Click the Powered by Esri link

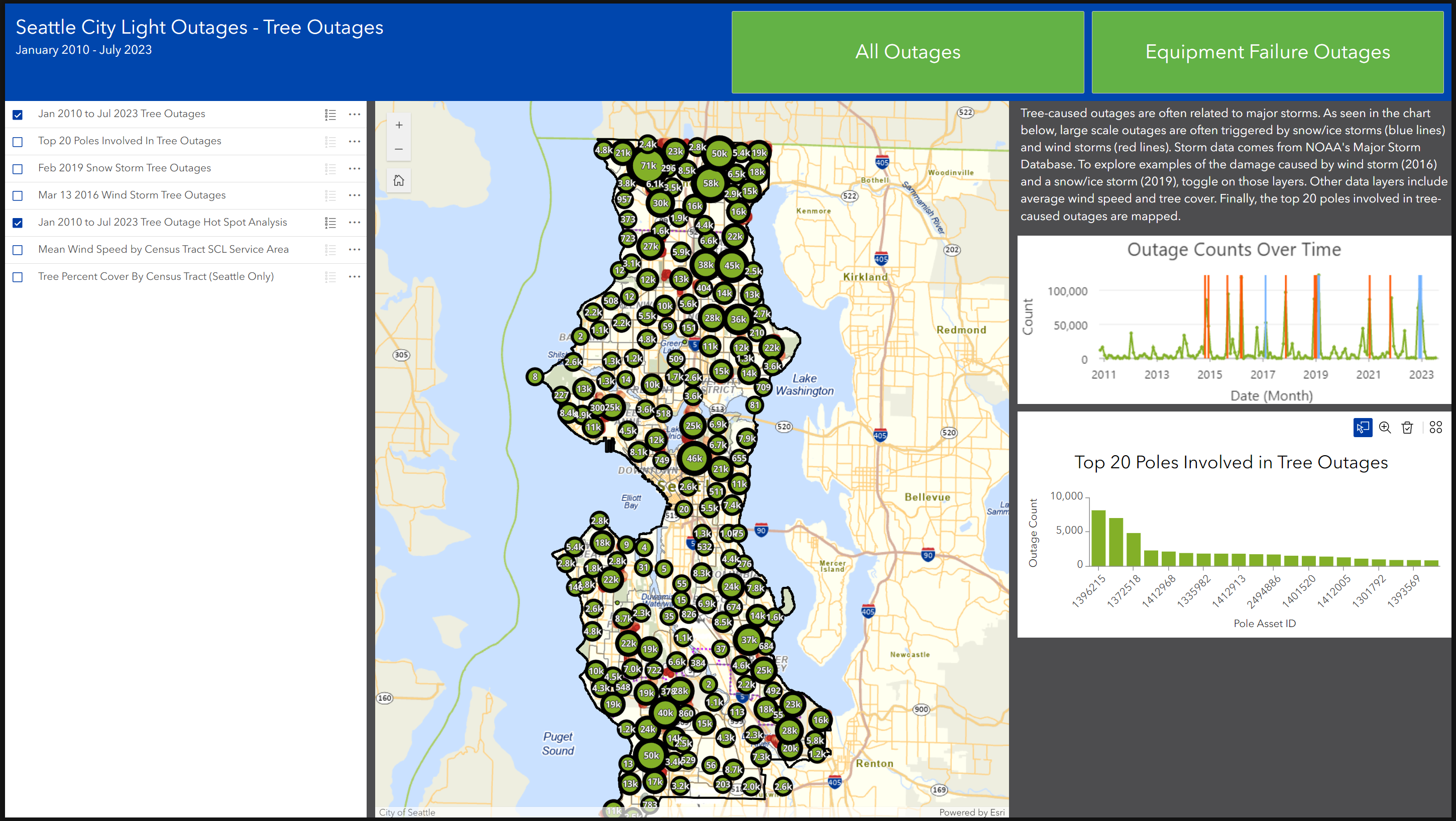coord(972,812)
